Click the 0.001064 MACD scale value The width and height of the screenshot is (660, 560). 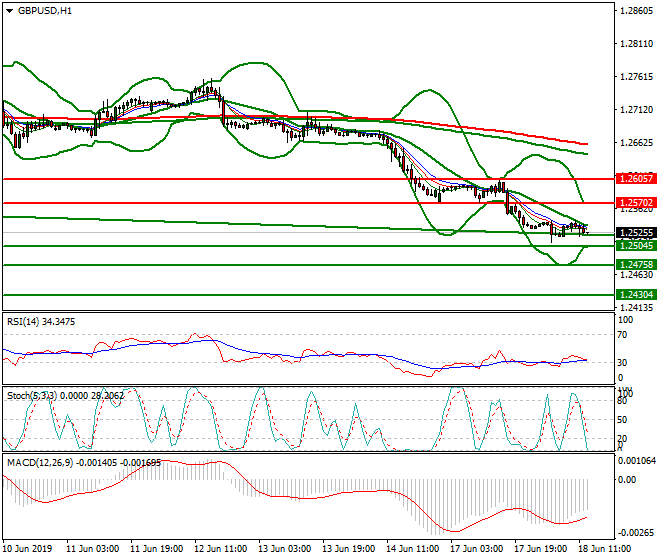tap(637, 461)
